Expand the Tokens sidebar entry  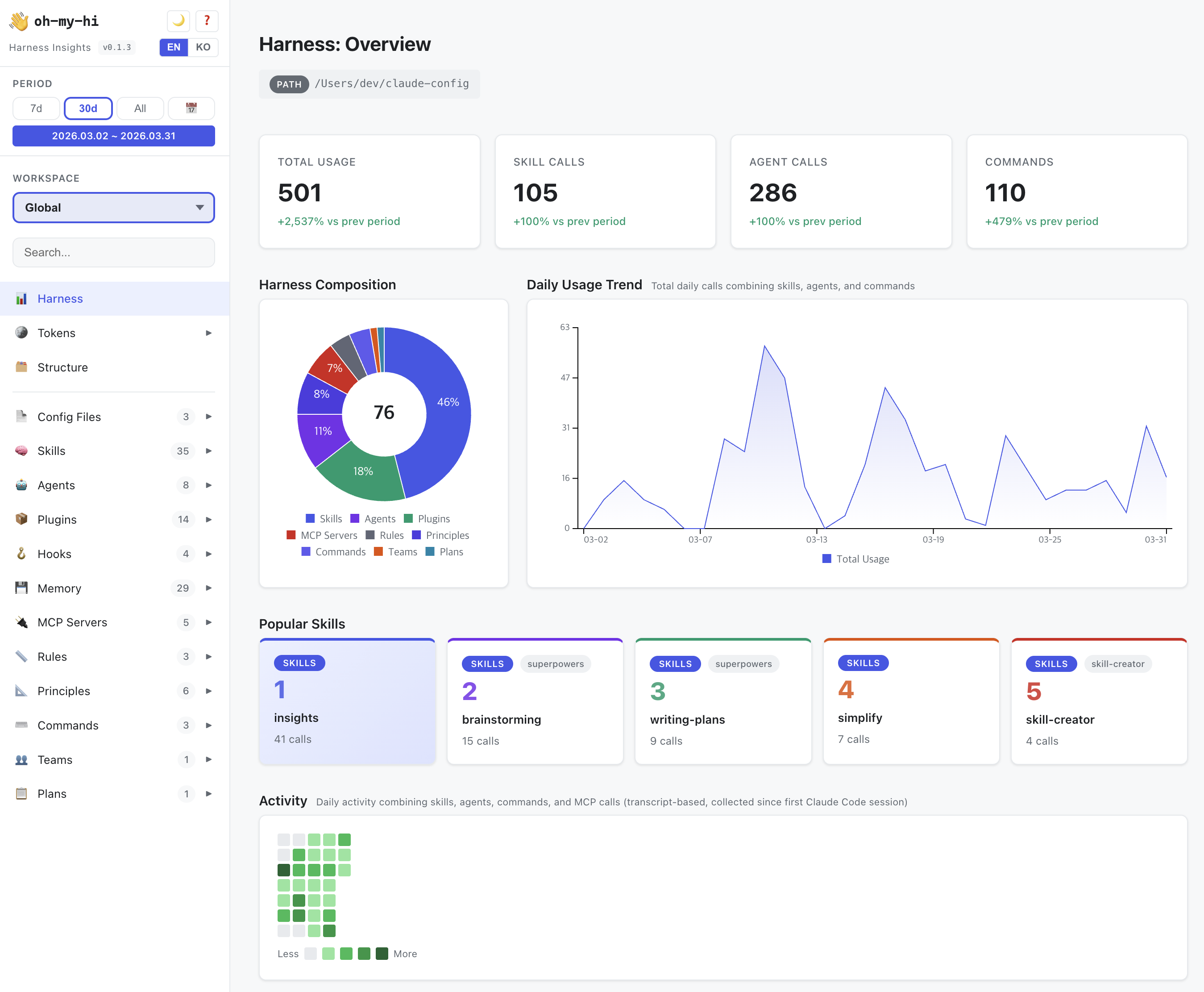[208, 333]
